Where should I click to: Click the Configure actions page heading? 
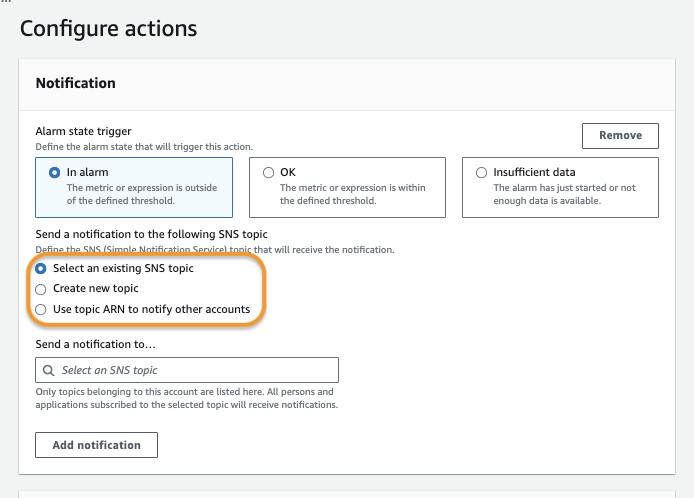click(108, 29)
